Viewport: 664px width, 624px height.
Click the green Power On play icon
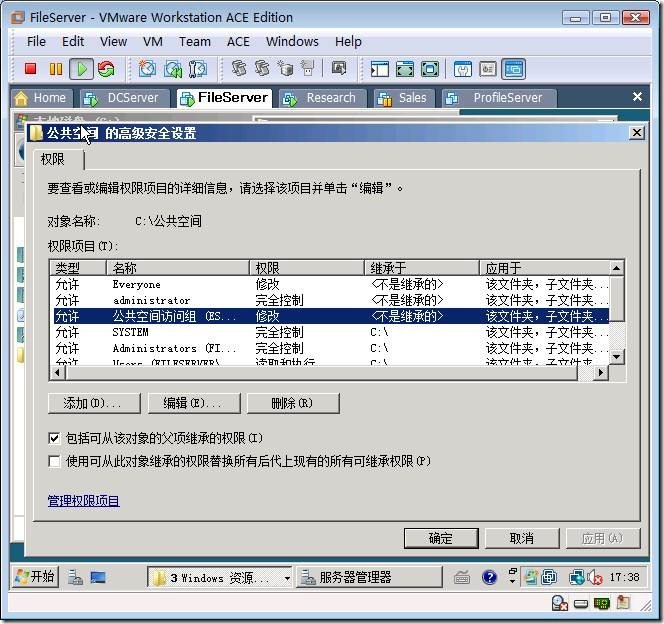tap(81, 69)
